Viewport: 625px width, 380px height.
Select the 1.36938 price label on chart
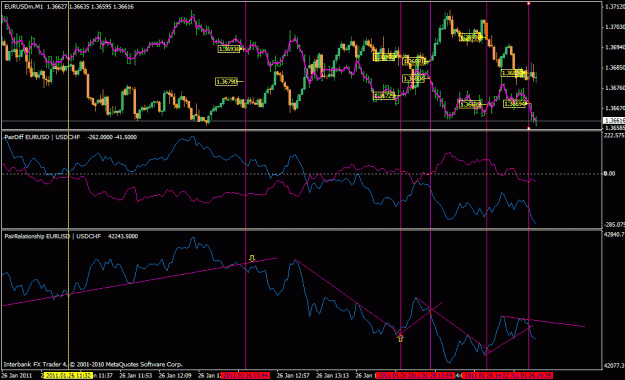coord(229,49)
